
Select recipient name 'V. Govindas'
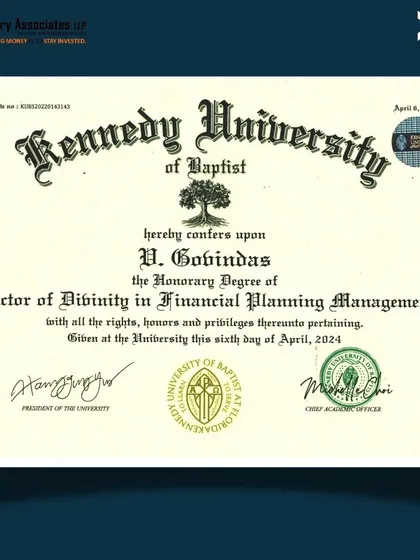204,259
